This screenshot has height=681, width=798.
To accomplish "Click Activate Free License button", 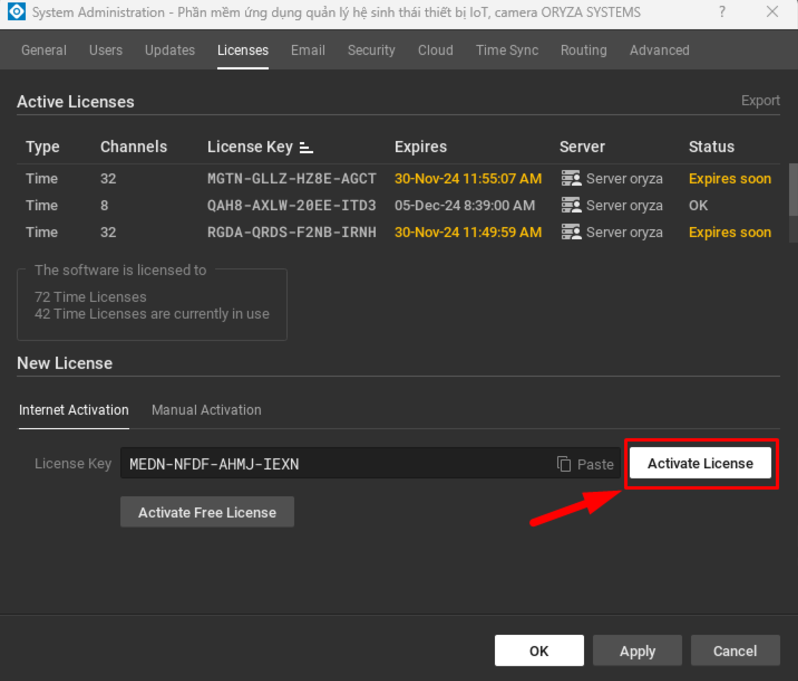I will tap(207, 512).
